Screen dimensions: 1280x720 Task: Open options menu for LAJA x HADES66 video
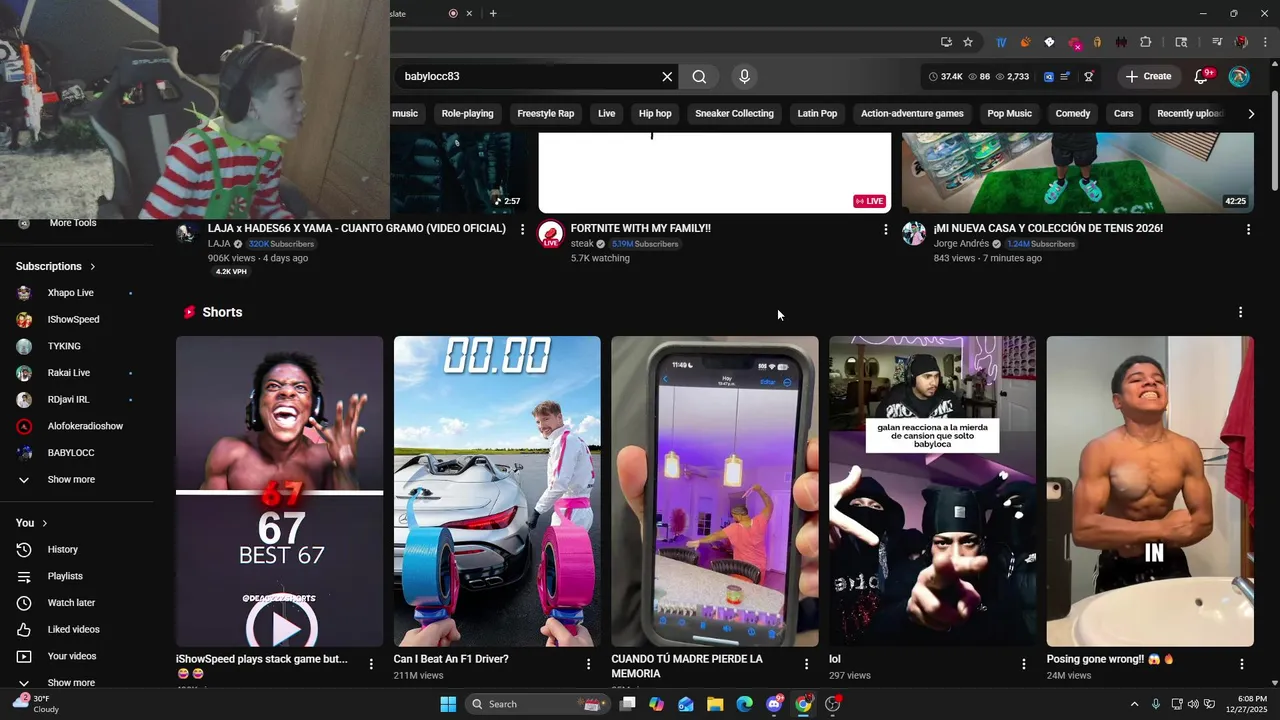point(522,230)
